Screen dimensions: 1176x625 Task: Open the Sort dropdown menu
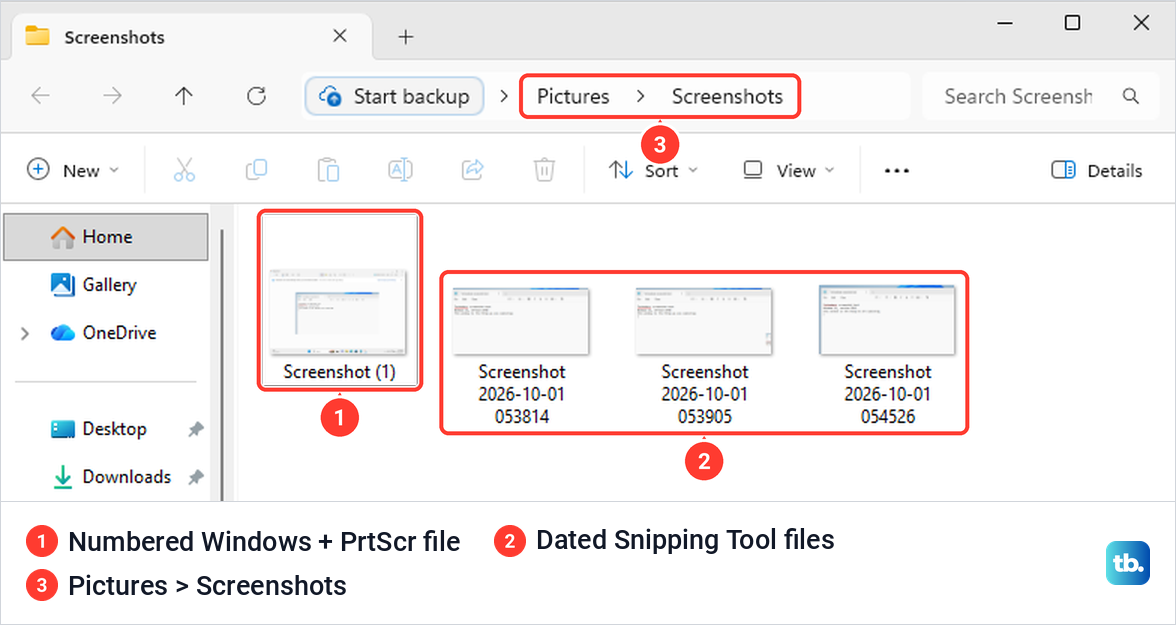coord(652,170)
